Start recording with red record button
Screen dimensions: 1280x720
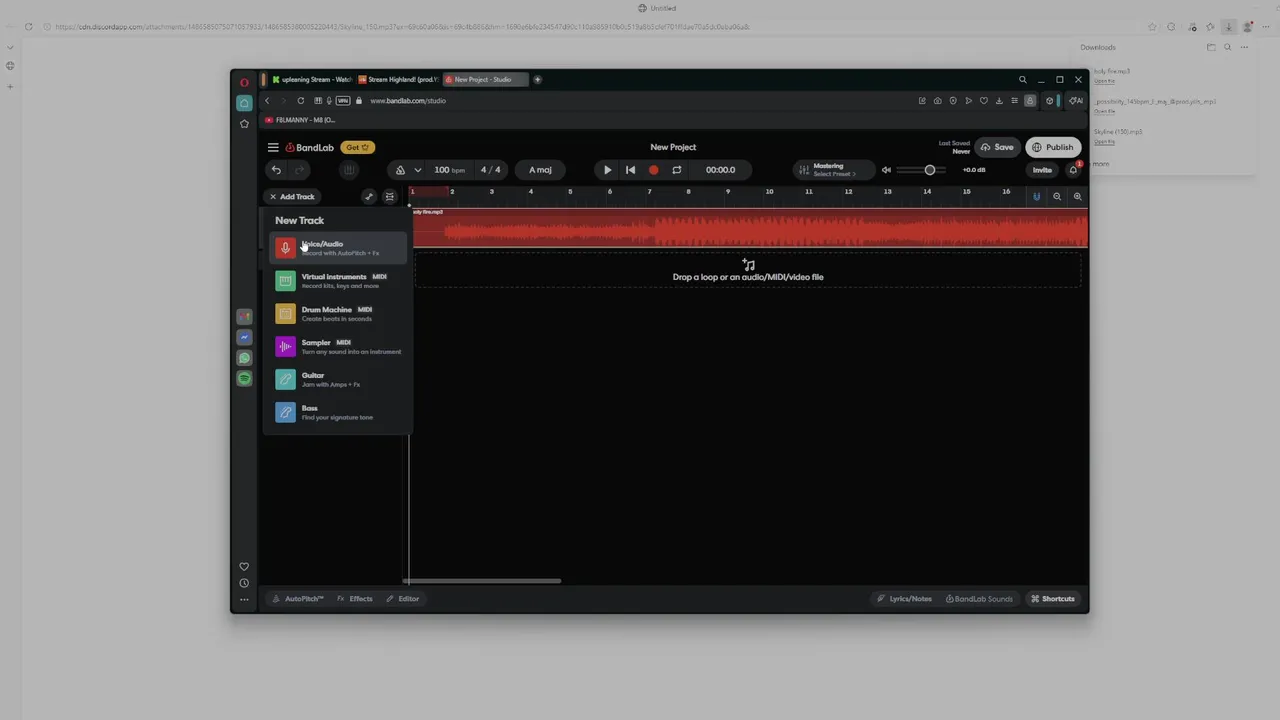(654, 170)
